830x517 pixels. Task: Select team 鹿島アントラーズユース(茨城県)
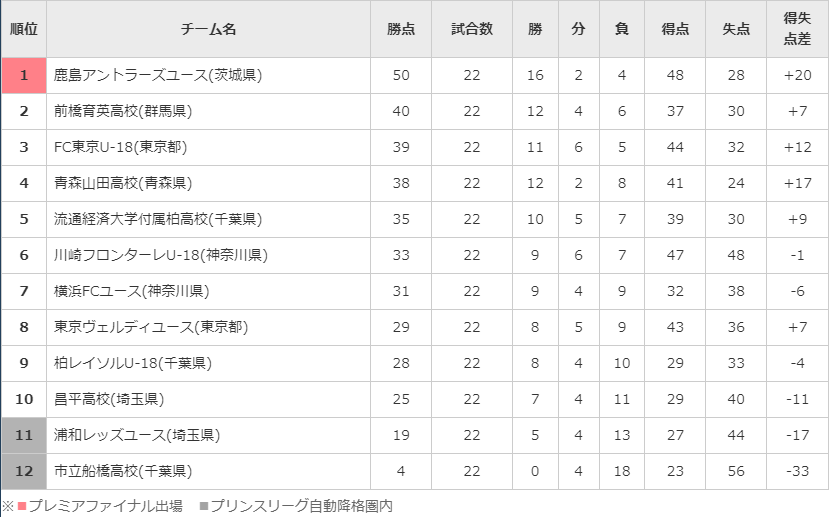pos(158,75)
